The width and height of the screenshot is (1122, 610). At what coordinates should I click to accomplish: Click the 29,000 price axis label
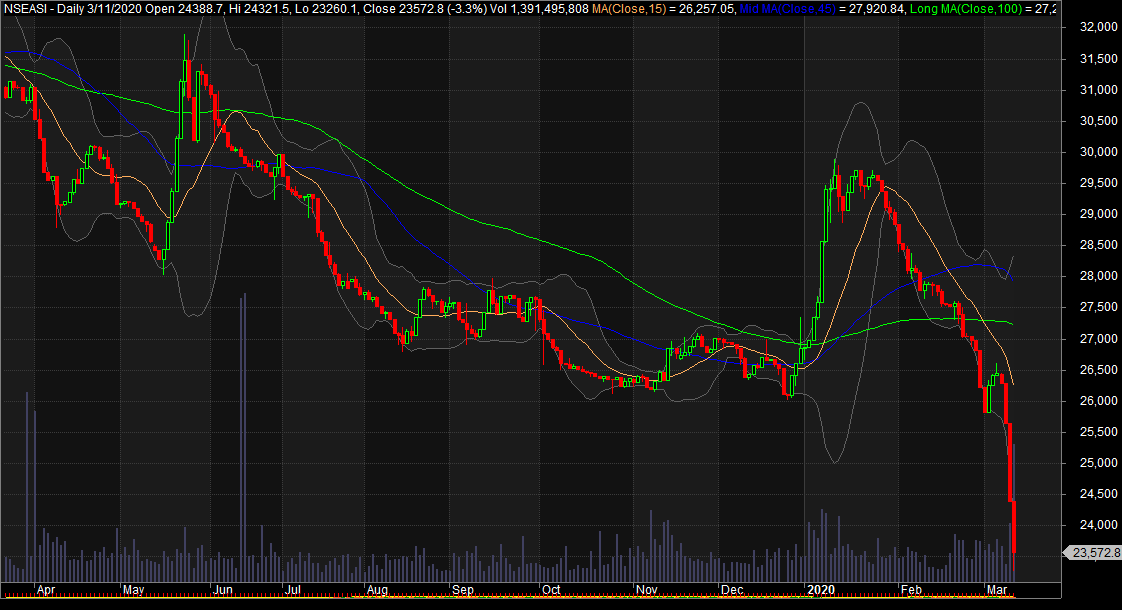(x=1098, y=214)
